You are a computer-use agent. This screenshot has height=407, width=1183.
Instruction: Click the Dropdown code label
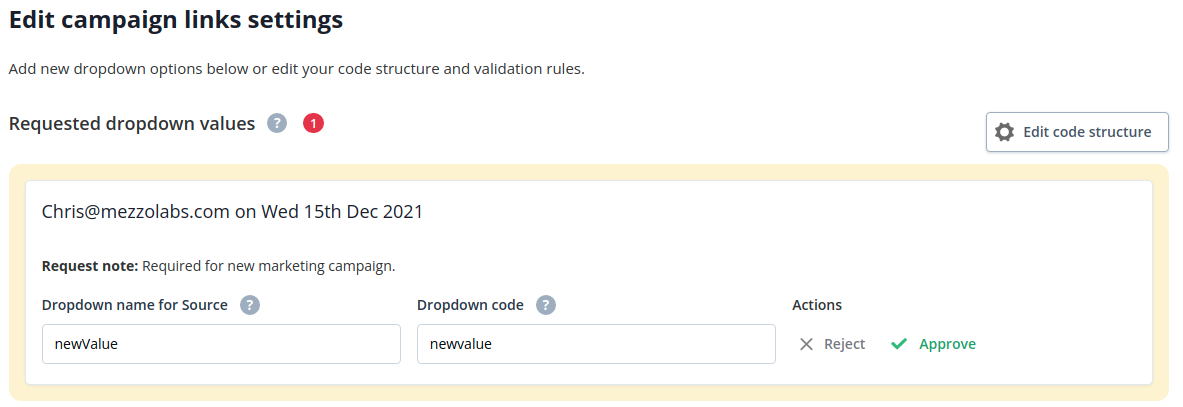tap(470, 305)
